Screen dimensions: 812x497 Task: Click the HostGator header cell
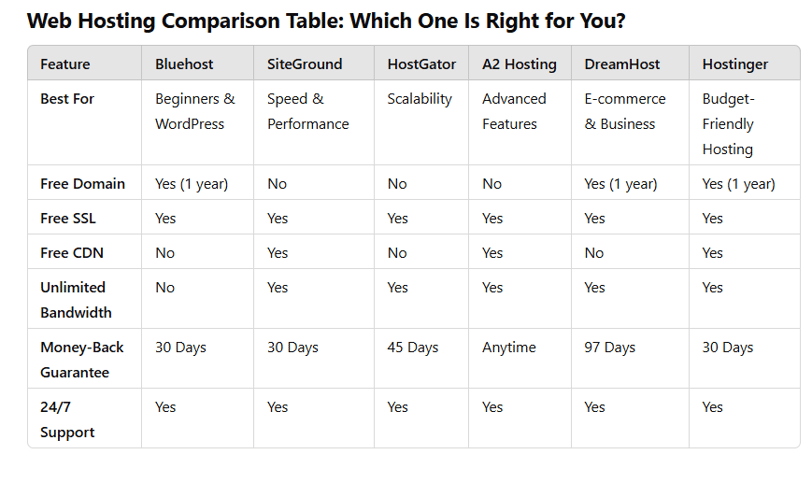pos(422,64)
